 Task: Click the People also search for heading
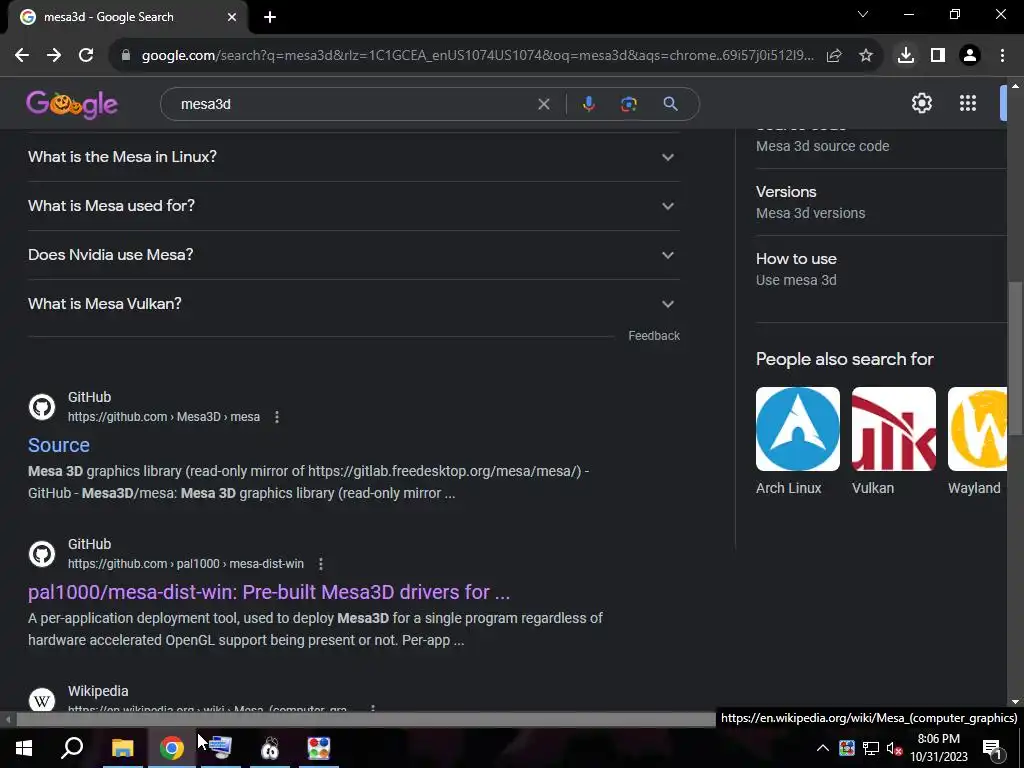point(844,359)
